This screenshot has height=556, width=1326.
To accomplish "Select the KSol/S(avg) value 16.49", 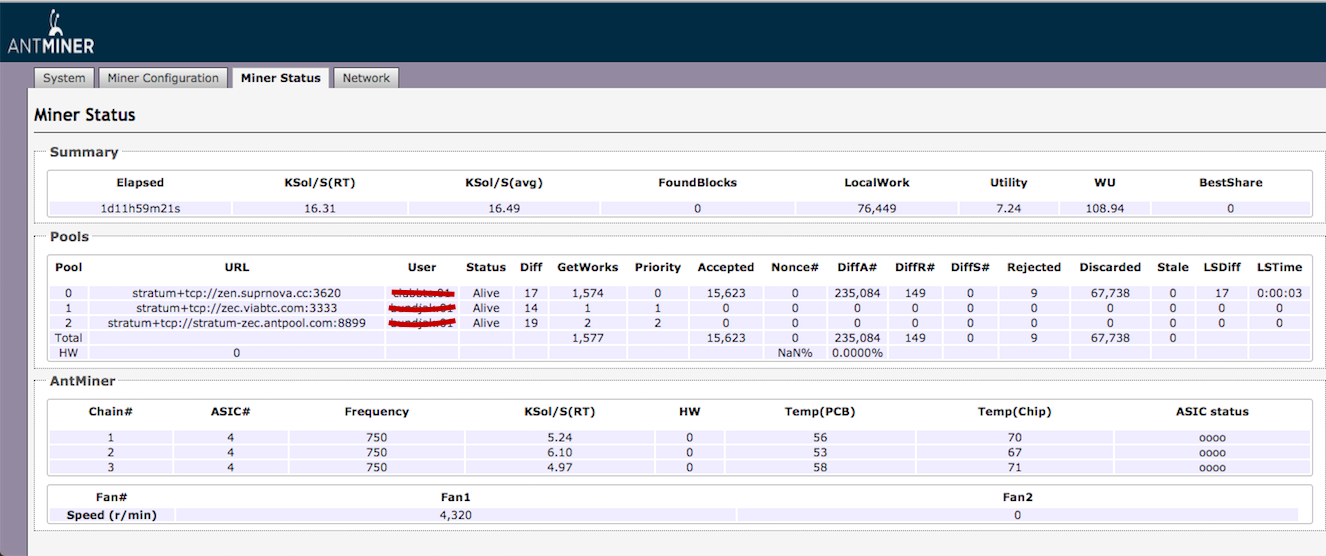I will click(x=504, y=209).
